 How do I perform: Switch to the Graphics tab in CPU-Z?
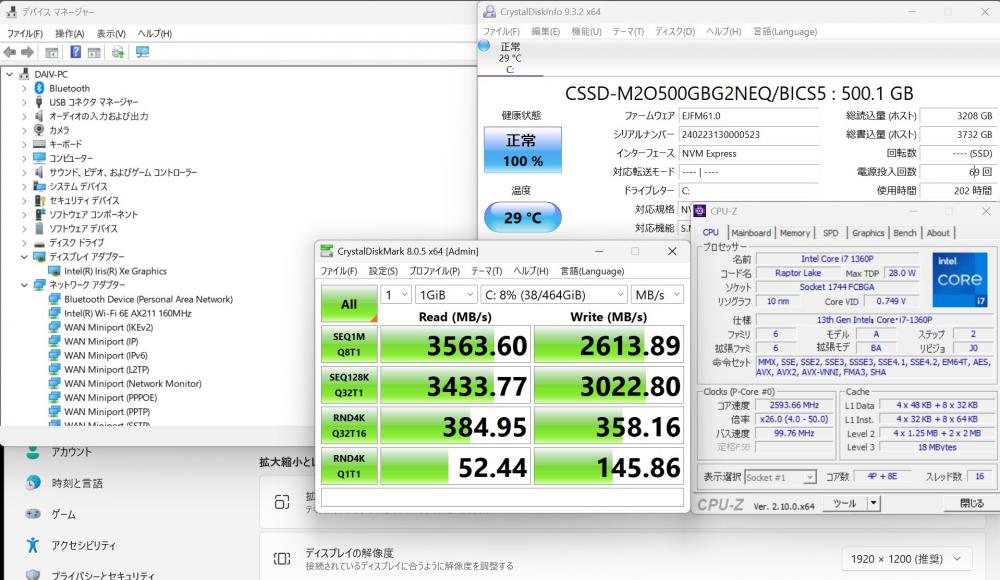coord(868,233)
